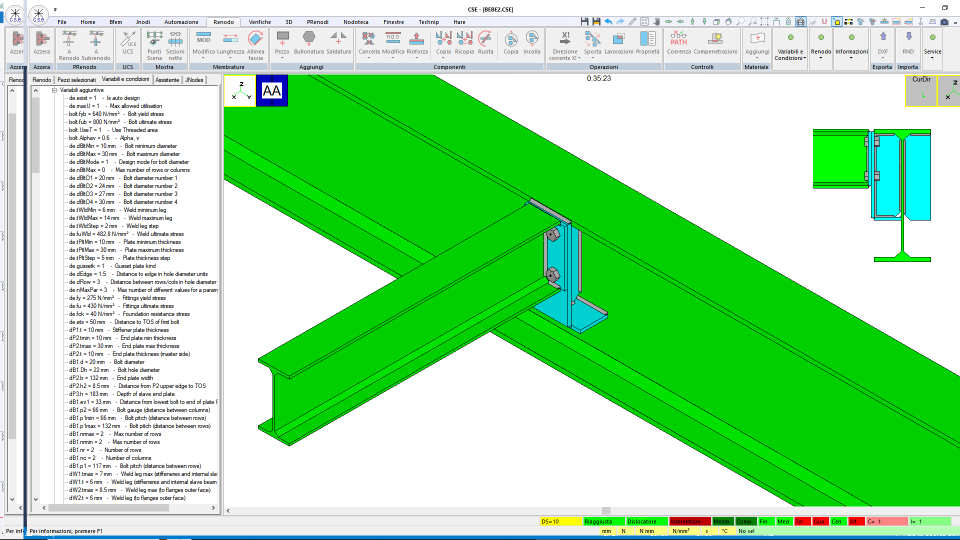Open the Lavorazioni tool
This screenshot has height=540, width=960.
pos(618,43)
